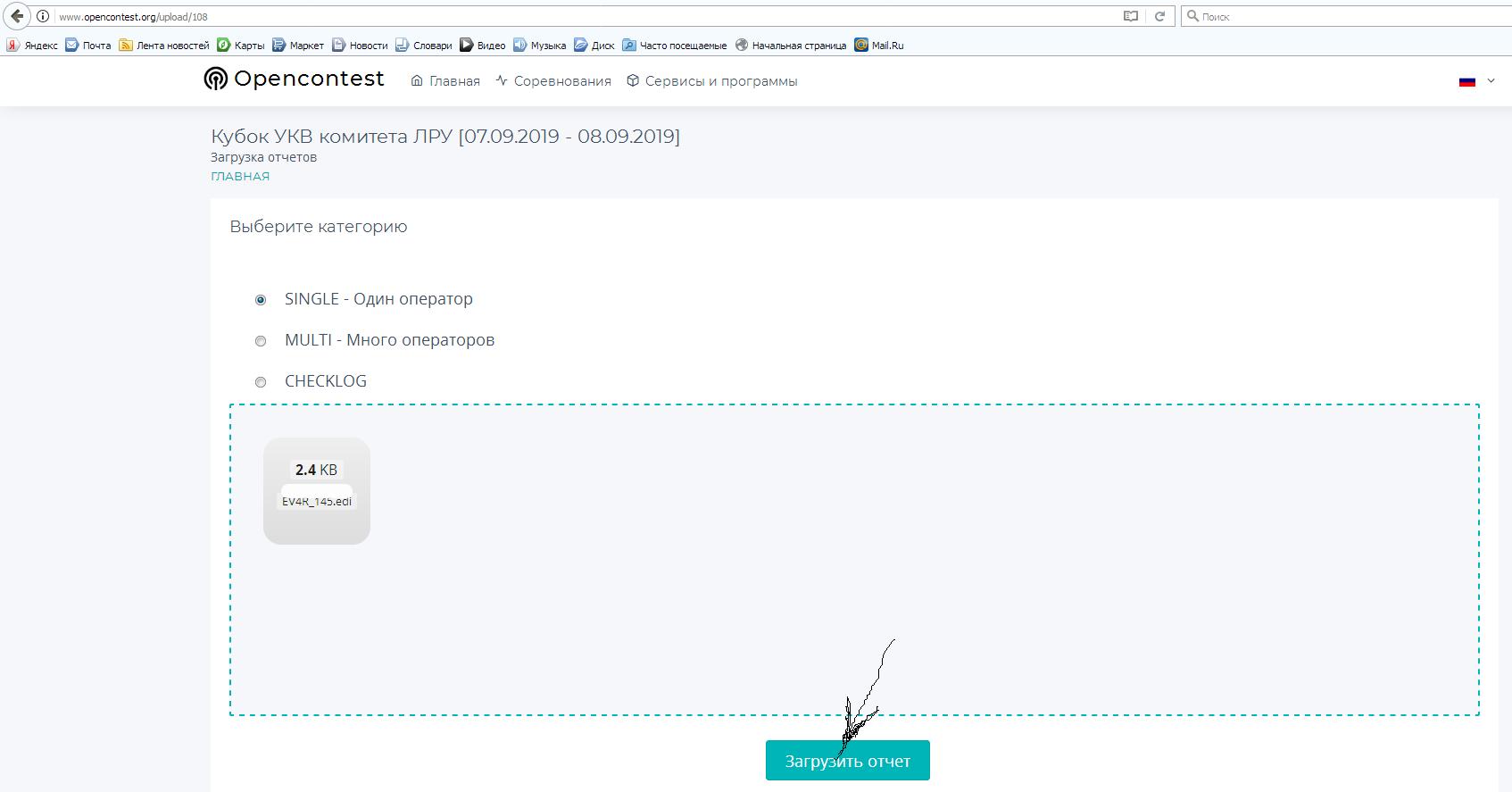Image resolution: width=1512 pixels, height=792 pixels.
Task: Open Сервисы и программы menu item
Action: (711, 81)
